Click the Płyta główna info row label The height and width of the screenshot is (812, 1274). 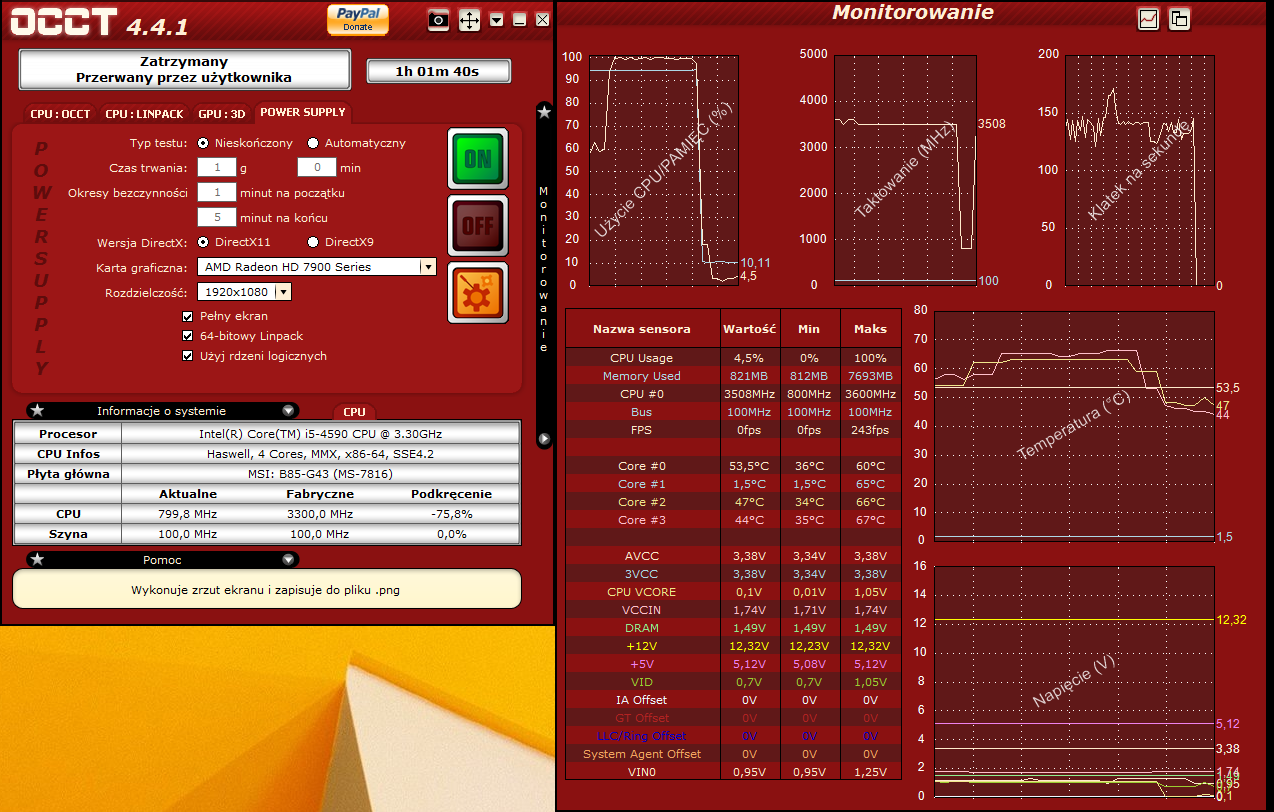pos(68,474)
